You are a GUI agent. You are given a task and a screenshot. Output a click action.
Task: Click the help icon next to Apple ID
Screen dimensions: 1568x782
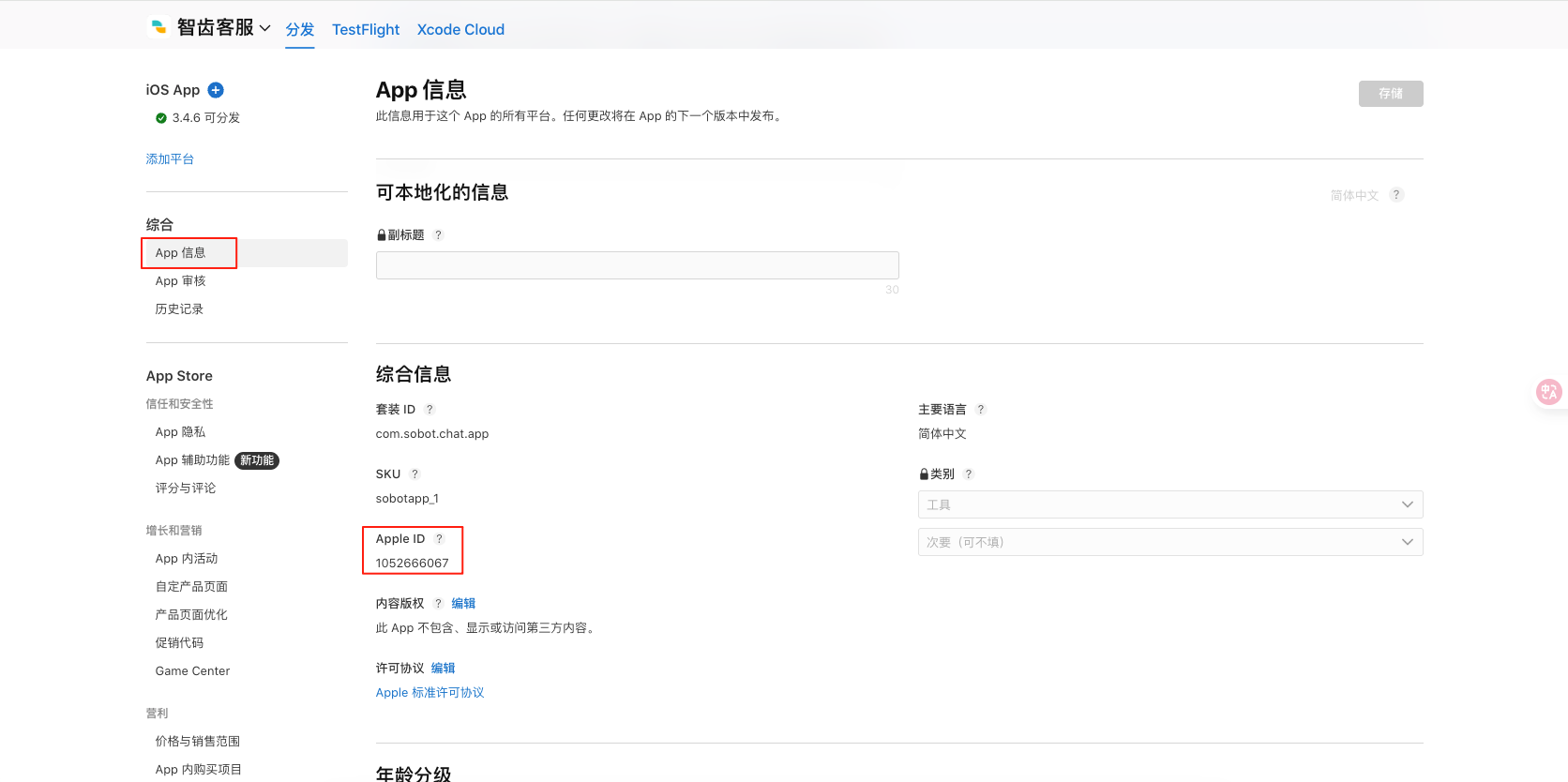(439, 539)
